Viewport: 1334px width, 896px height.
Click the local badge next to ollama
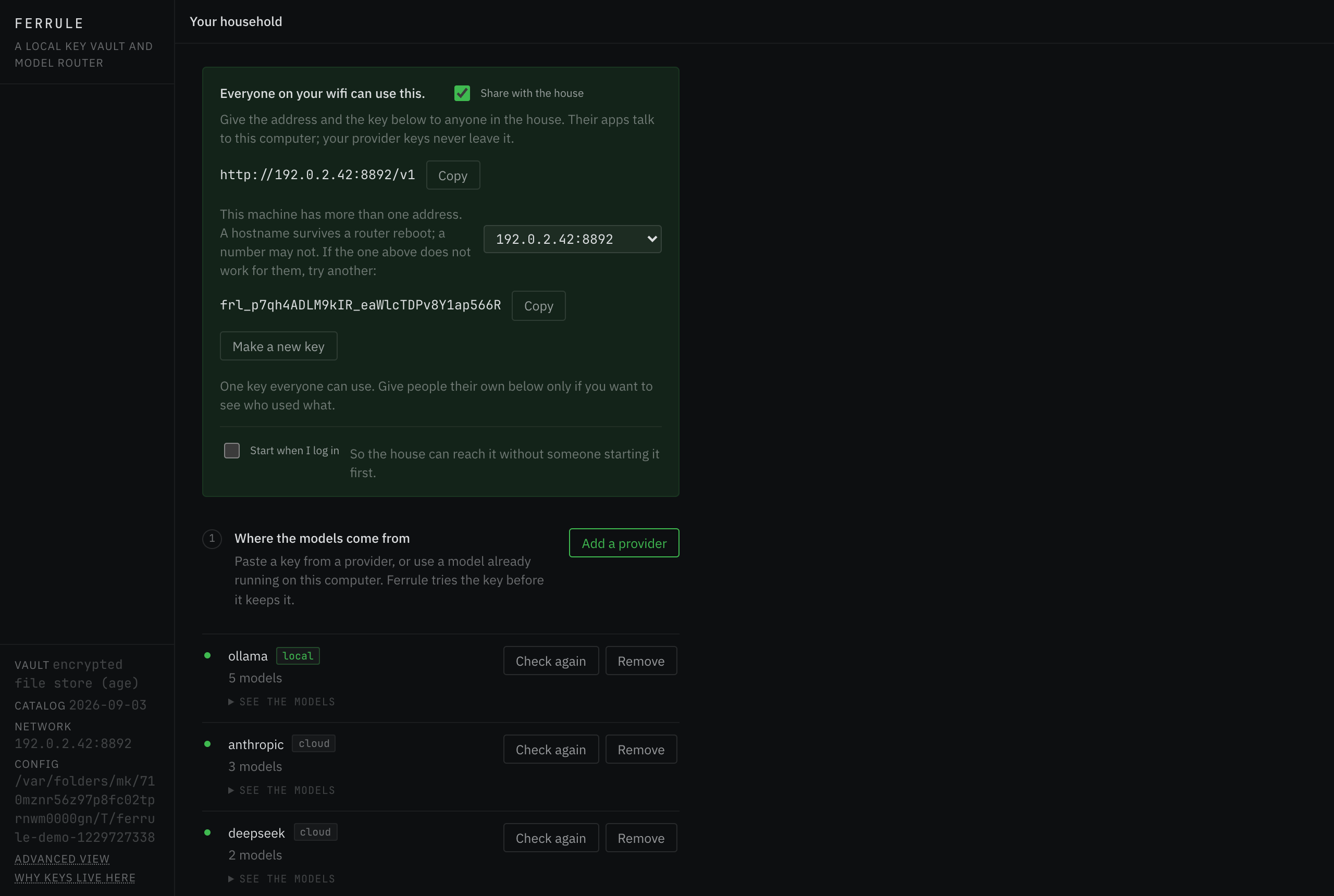[x=298, y=655]
